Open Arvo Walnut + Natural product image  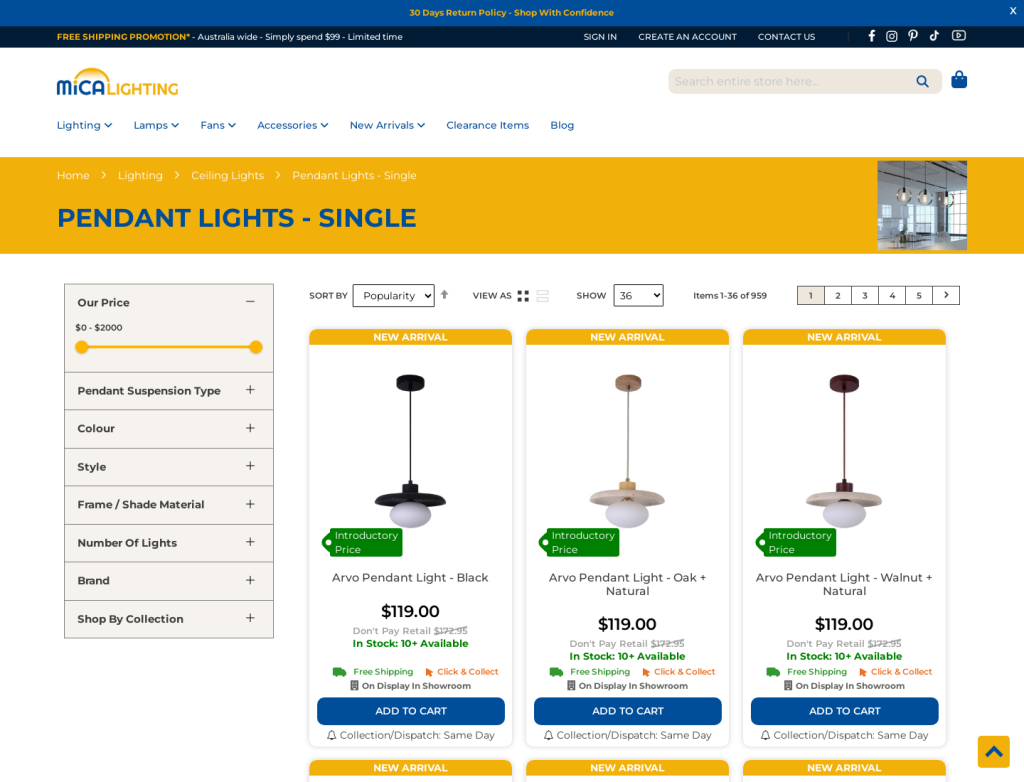tap(844, 451)
